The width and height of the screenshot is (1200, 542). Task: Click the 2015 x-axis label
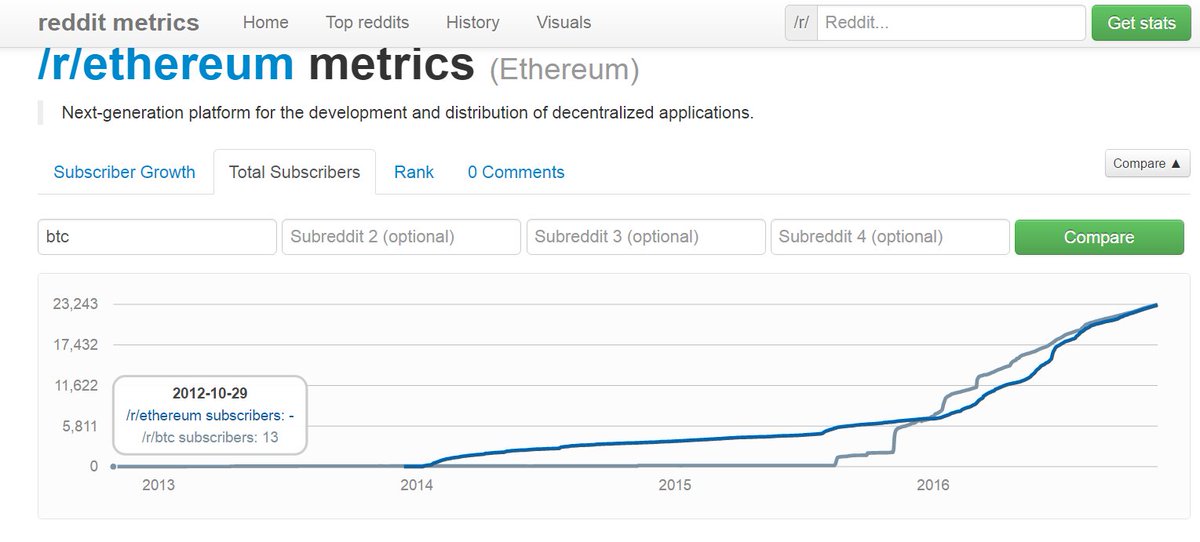click(x=675, y=485)
